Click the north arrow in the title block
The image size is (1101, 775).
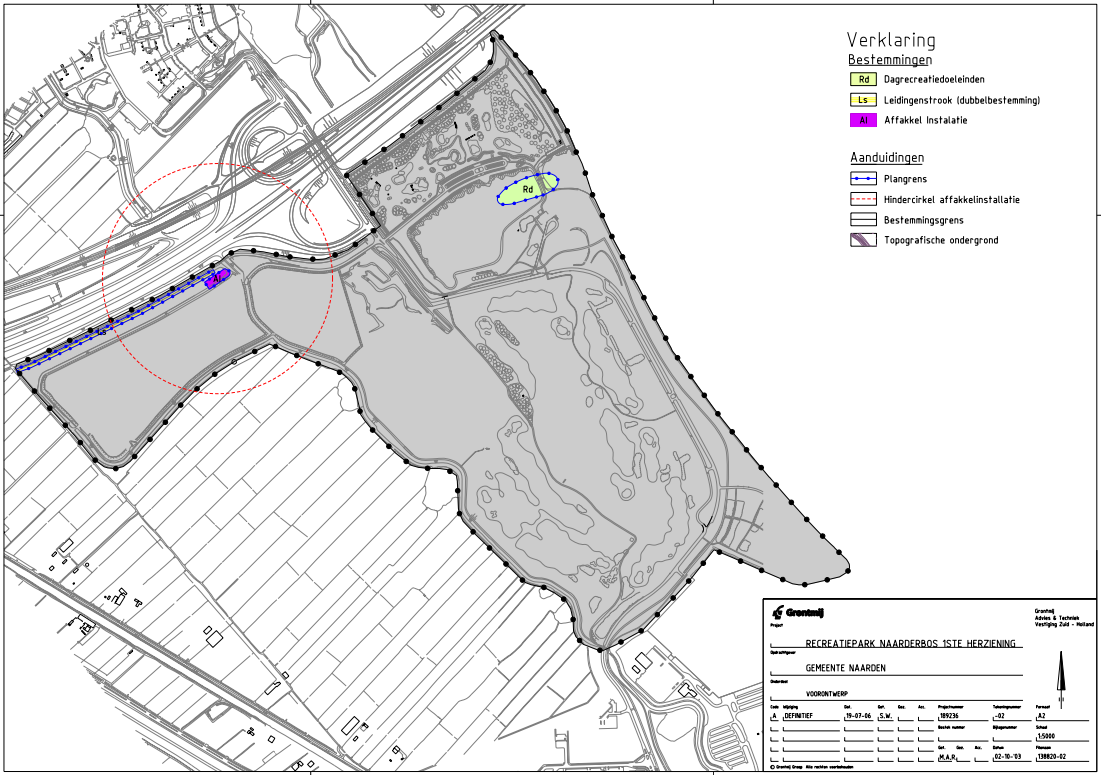[x=1061, y=680]
